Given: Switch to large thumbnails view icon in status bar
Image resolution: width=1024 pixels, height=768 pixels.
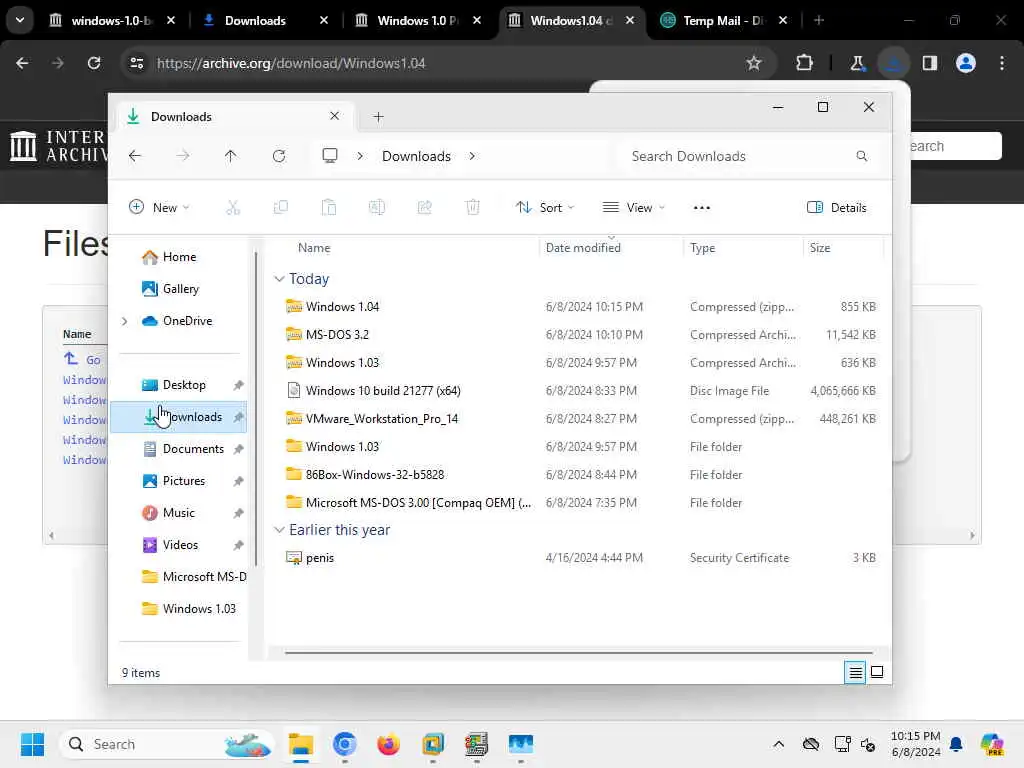Looking at the screenshot, I should [x=877, y=672].
